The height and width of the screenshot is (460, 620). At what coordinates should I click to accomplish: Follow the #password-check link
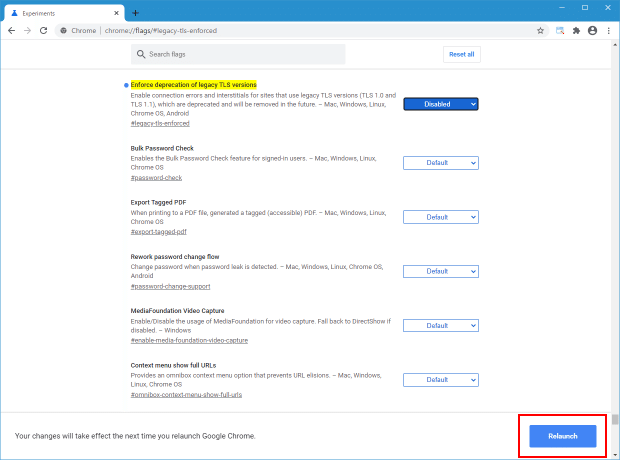pyautogui.click(x=157, y=178)
